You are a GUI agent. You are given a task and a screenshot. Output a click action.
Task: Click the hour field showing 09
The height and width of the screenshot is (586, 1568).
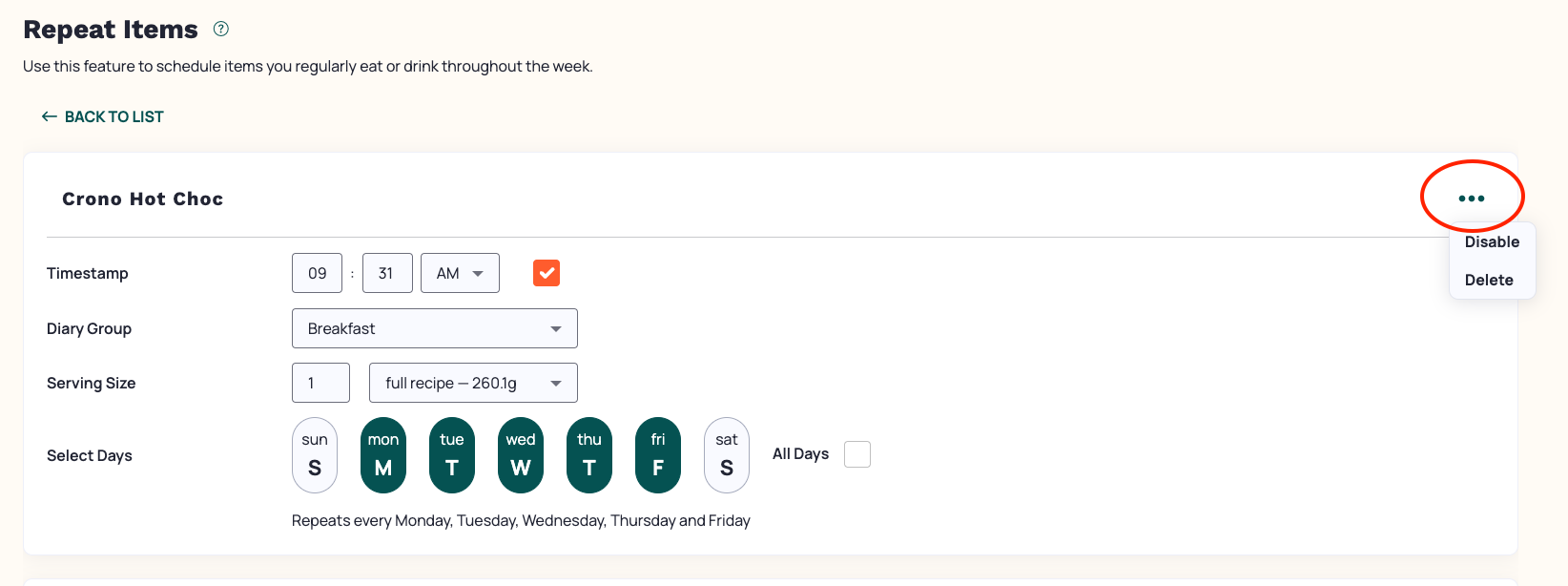pyautogui.click(x=318, y=273)
